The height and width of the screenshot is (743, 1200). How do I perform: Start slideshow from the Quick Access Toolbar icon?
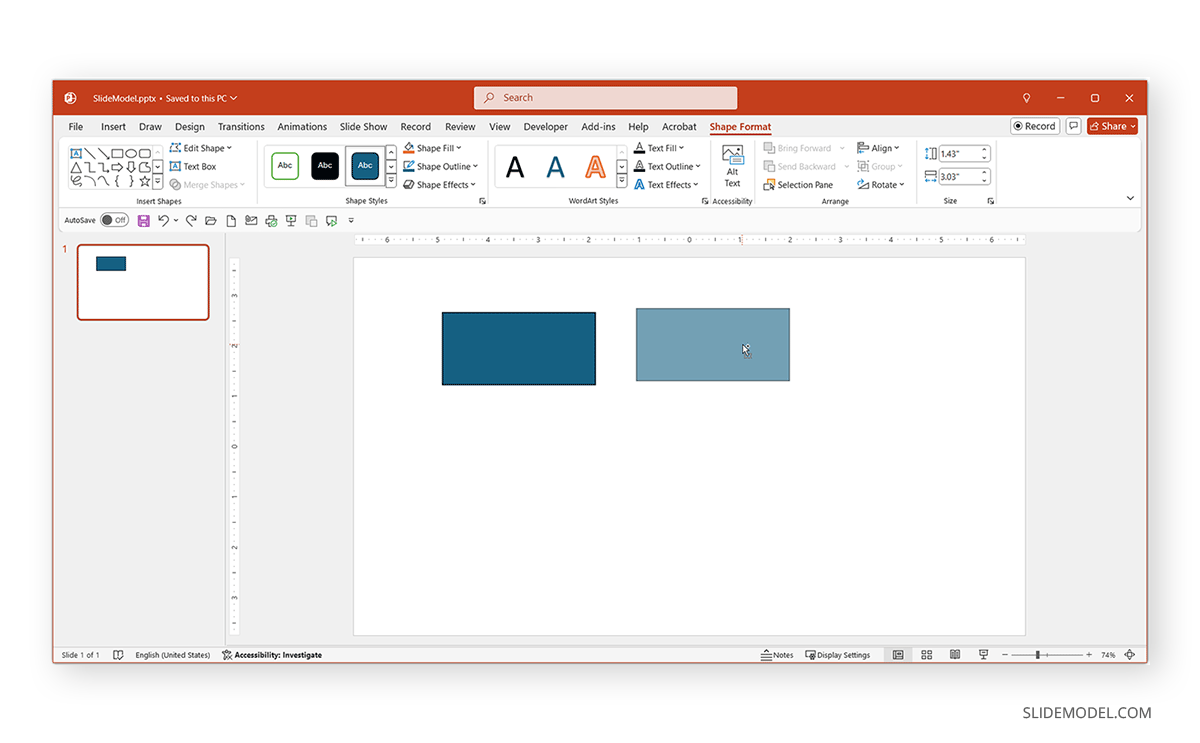click(291, 220)
